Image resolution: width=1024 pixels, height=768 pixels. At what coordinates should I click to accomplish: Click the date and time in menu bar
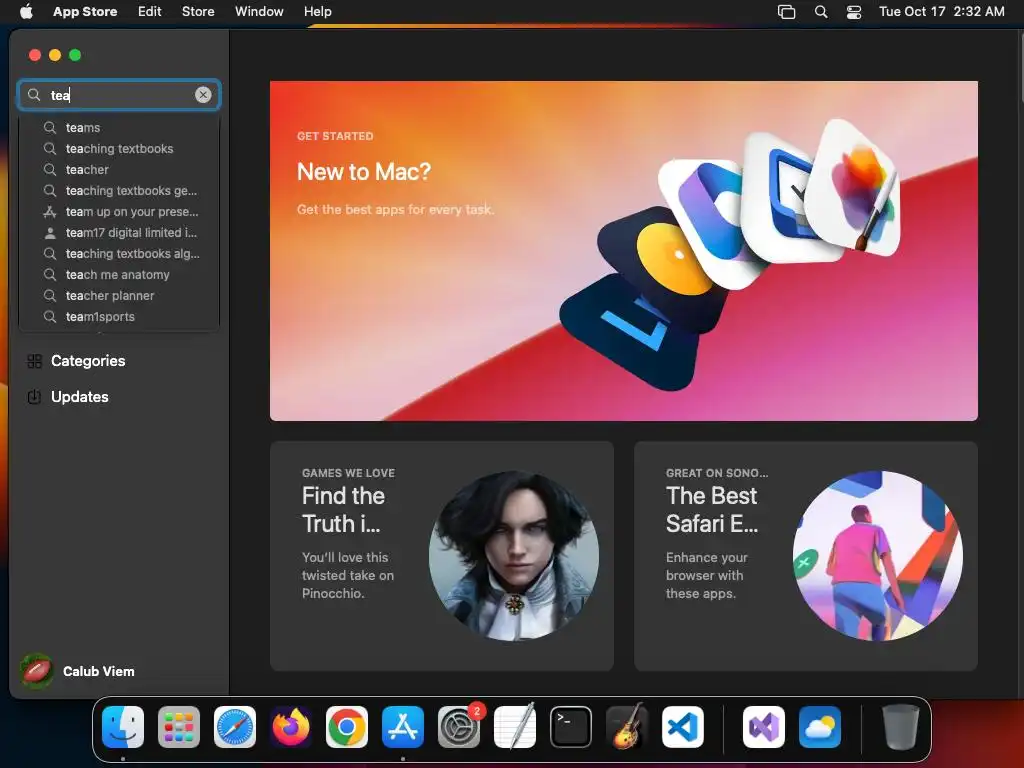click(x=942, y=11)
